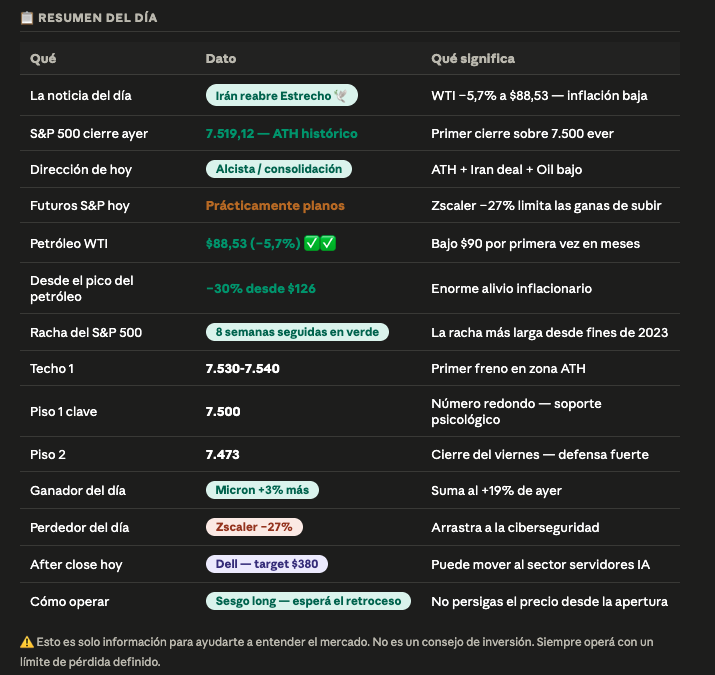
Task: Click '7.500' value in Piso 1 row
Action: (x=223, y=411)
